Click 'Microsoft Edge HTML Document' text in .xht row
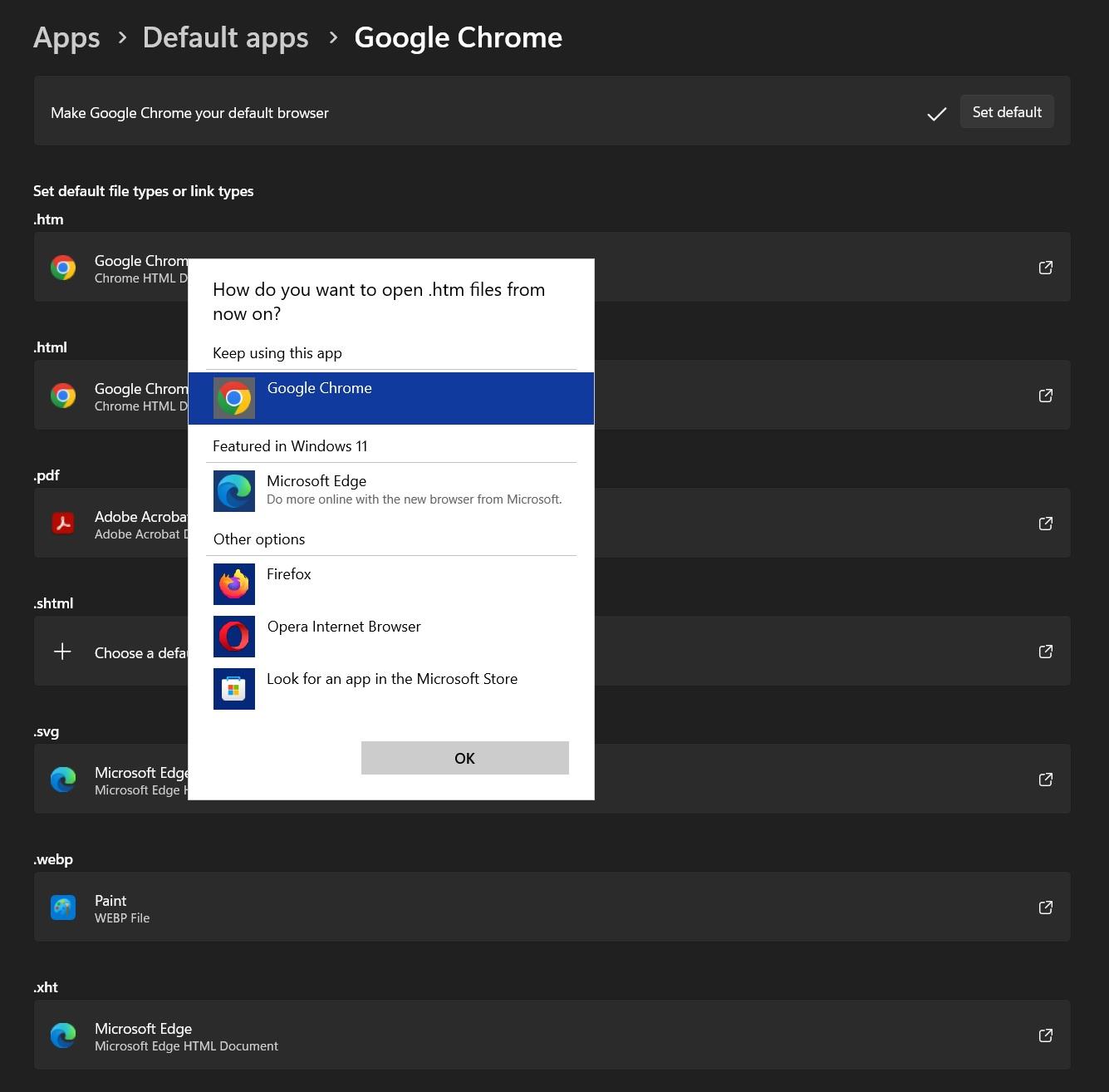The height and width of the screenshot is (1092, 1109). 186,1046
